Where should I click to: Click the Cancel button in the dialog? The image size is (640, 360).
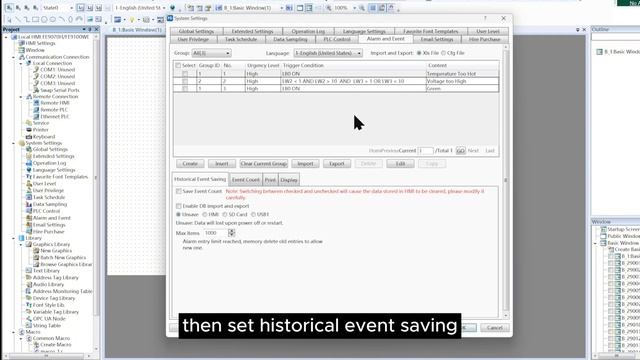click(494, 328)
